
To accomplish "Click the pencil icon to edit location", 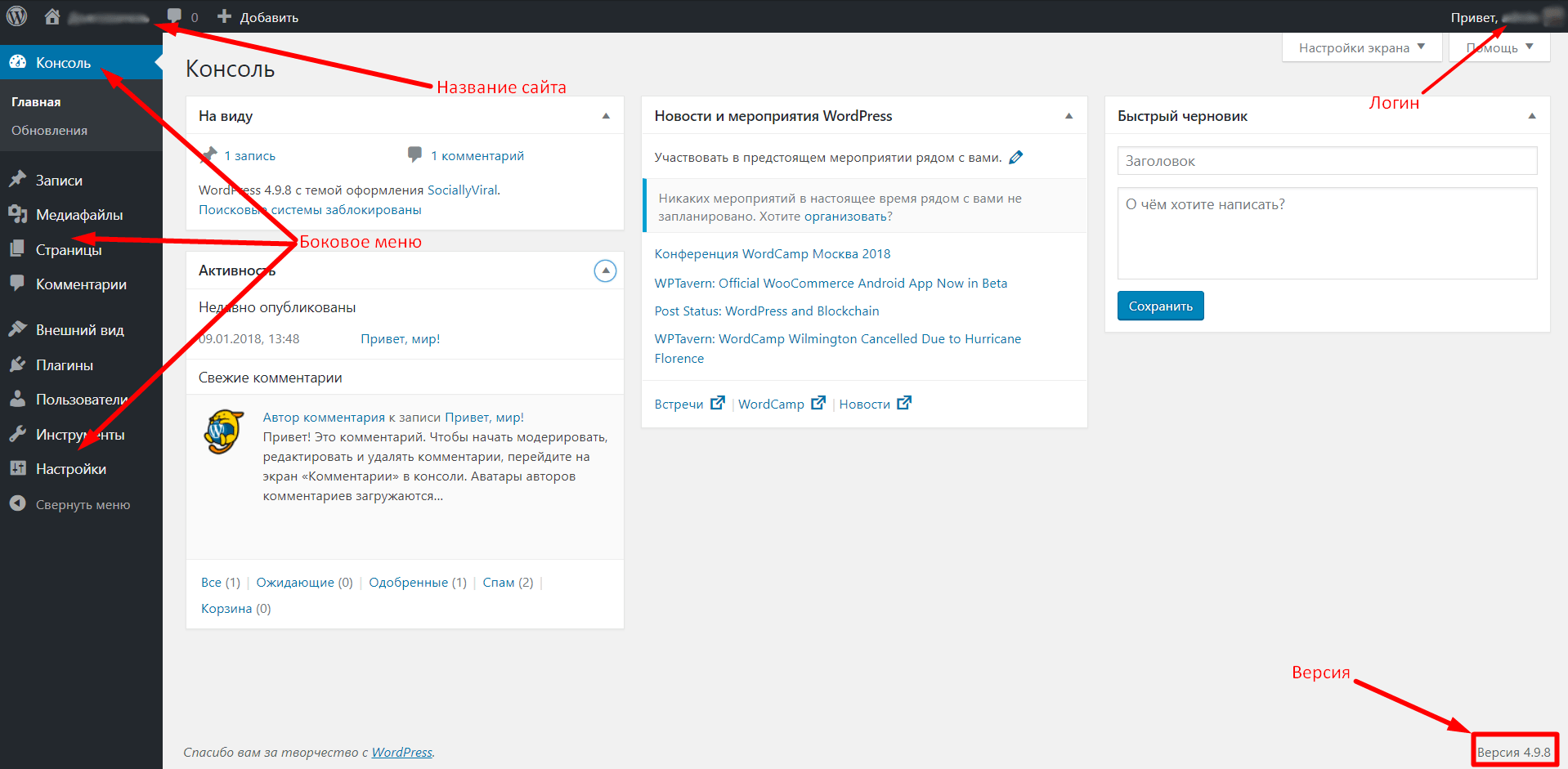I will (x=1016, y=157).
